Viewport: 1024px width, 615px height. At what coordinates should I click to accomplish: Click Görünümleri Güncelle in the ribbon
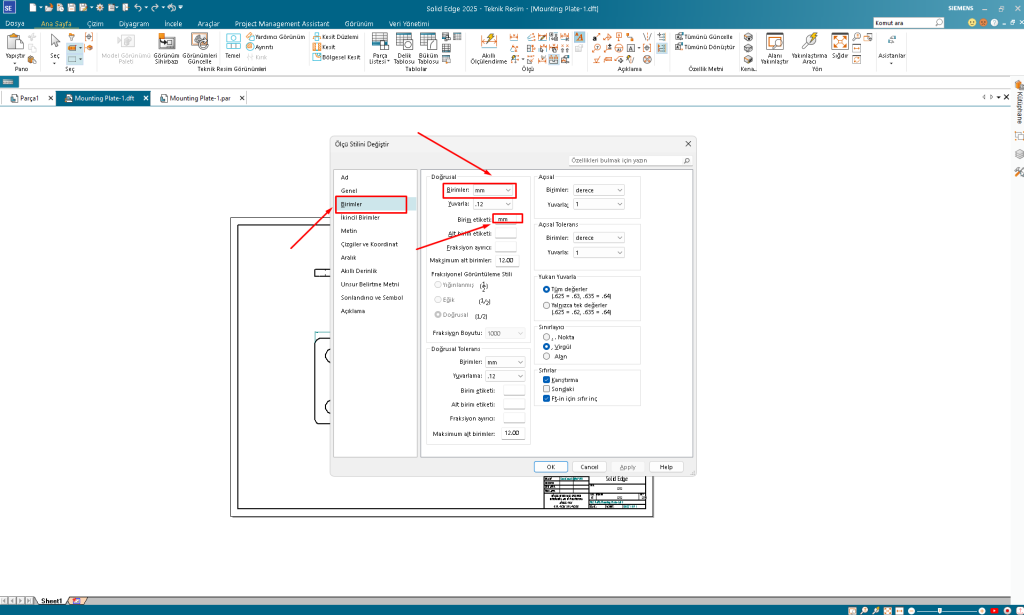pos(199,45)
